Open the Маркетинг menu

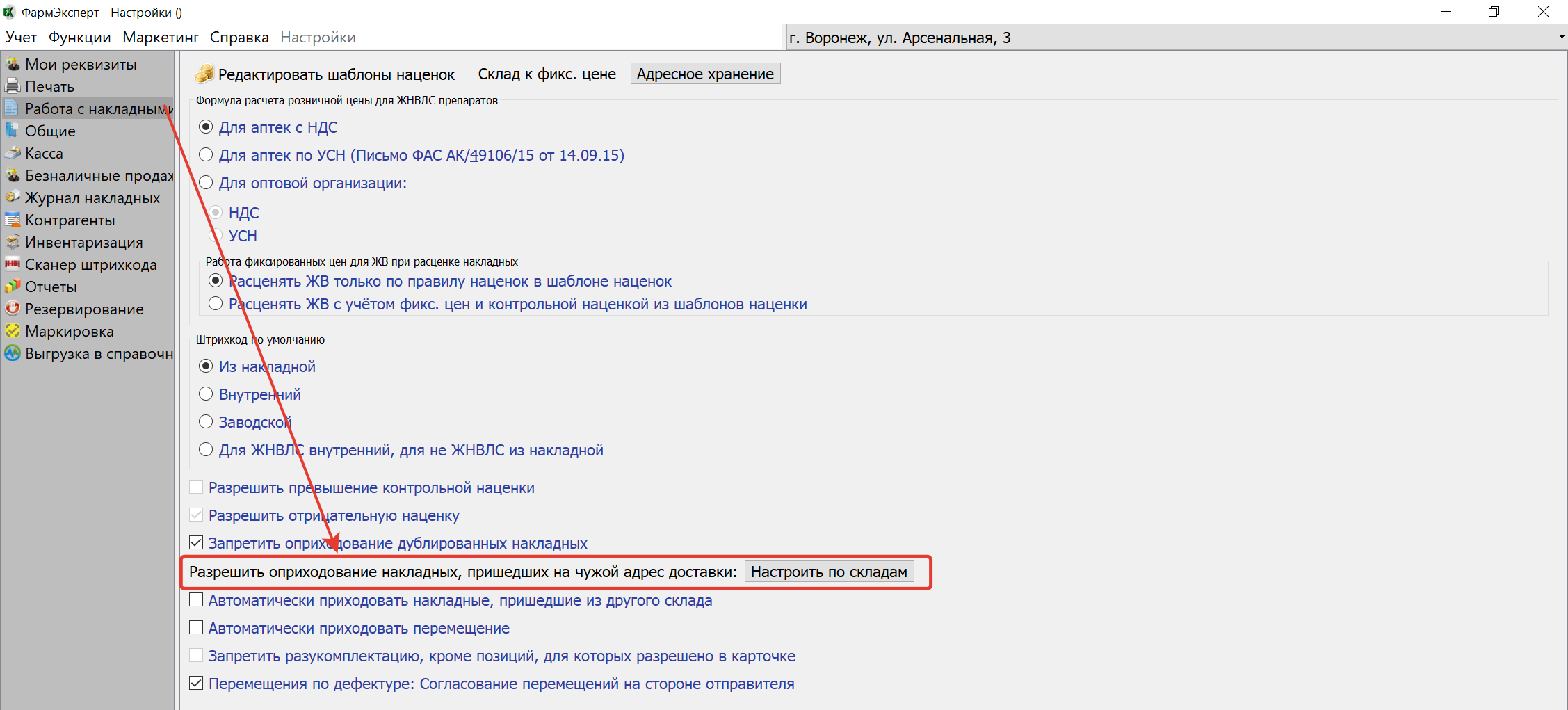[161, 38]
